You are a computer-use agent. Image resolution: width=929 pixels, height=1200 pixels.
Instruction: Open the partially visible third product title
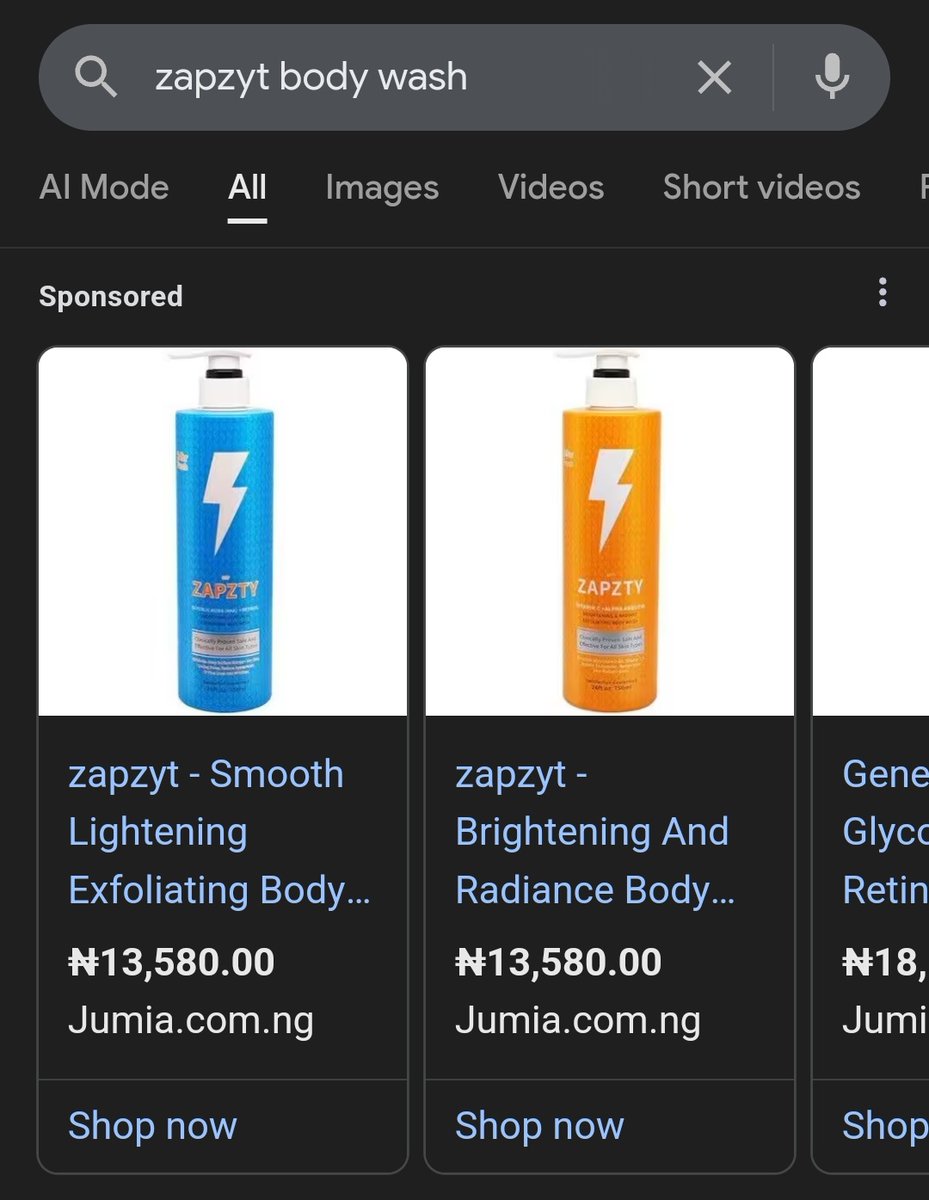885,832
